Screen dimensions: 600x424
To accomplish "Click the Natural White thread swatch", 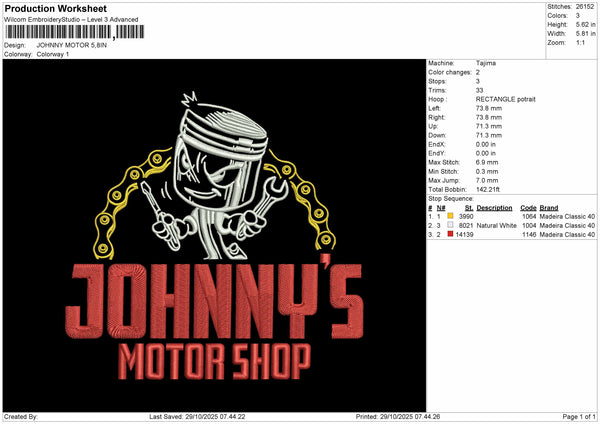I will pos(450,225).
